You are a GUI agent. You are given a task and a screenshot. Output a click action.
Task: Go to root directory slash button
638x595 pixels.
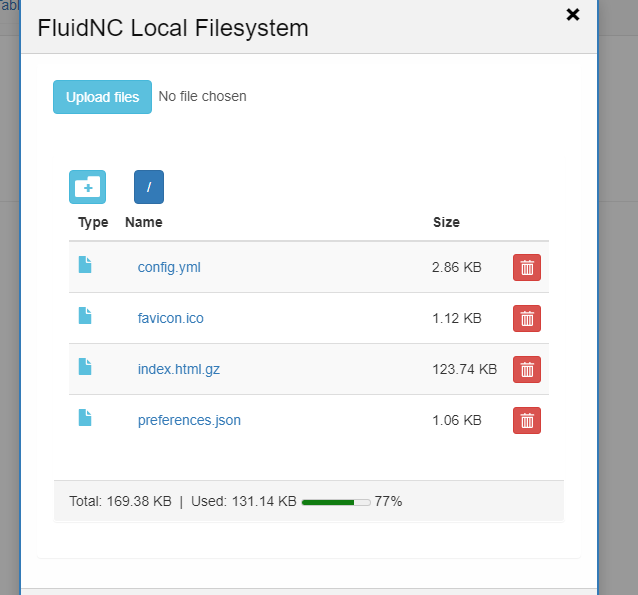click(x=149, y=187)
